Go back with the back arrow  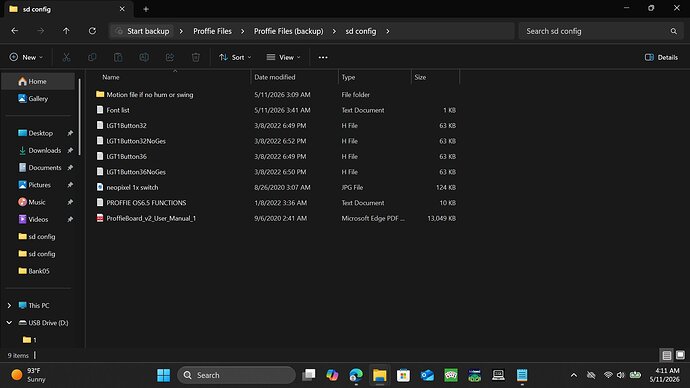pos(15,31)
